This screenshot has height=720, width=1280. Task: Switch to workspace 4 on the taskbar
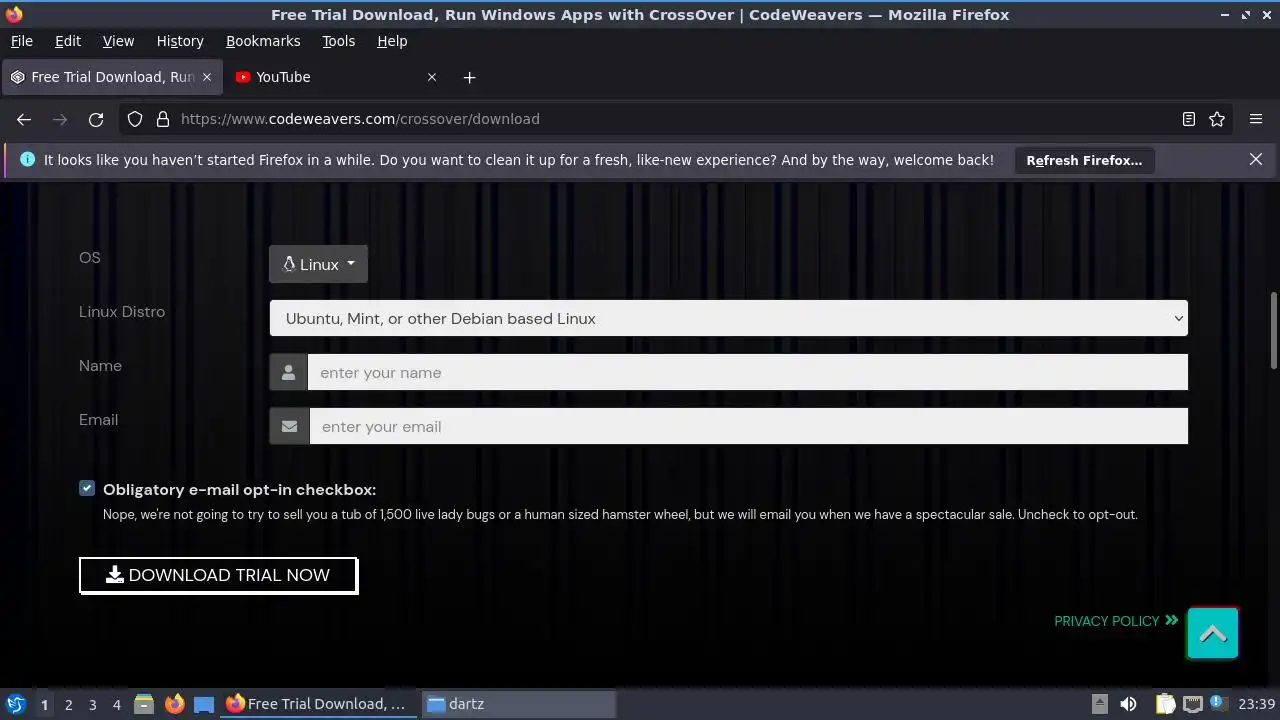pos(116,704)
